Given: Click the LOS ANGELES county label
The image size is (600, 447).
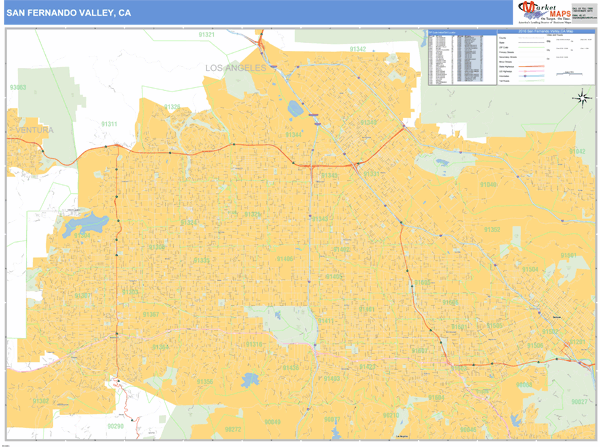Looking at the screenshot, I should click(x=236, y=67).
